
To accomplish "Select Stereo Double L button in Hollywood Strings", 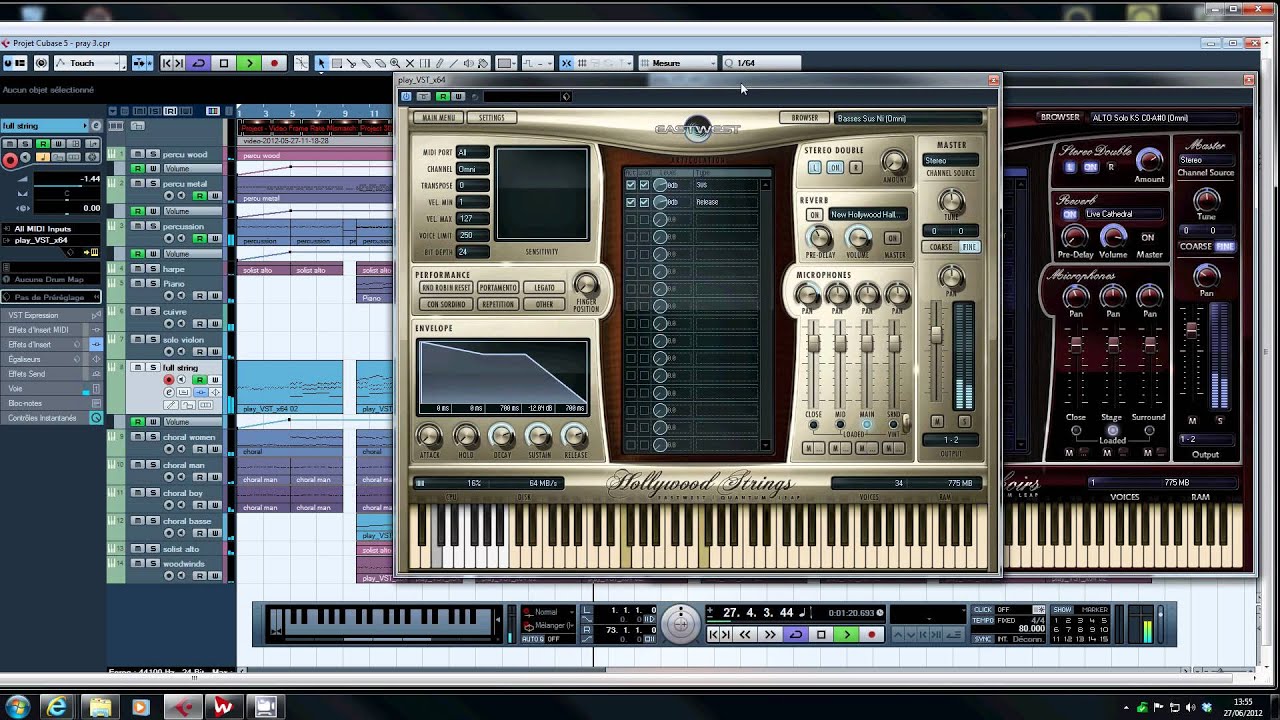I will [814, 167].
